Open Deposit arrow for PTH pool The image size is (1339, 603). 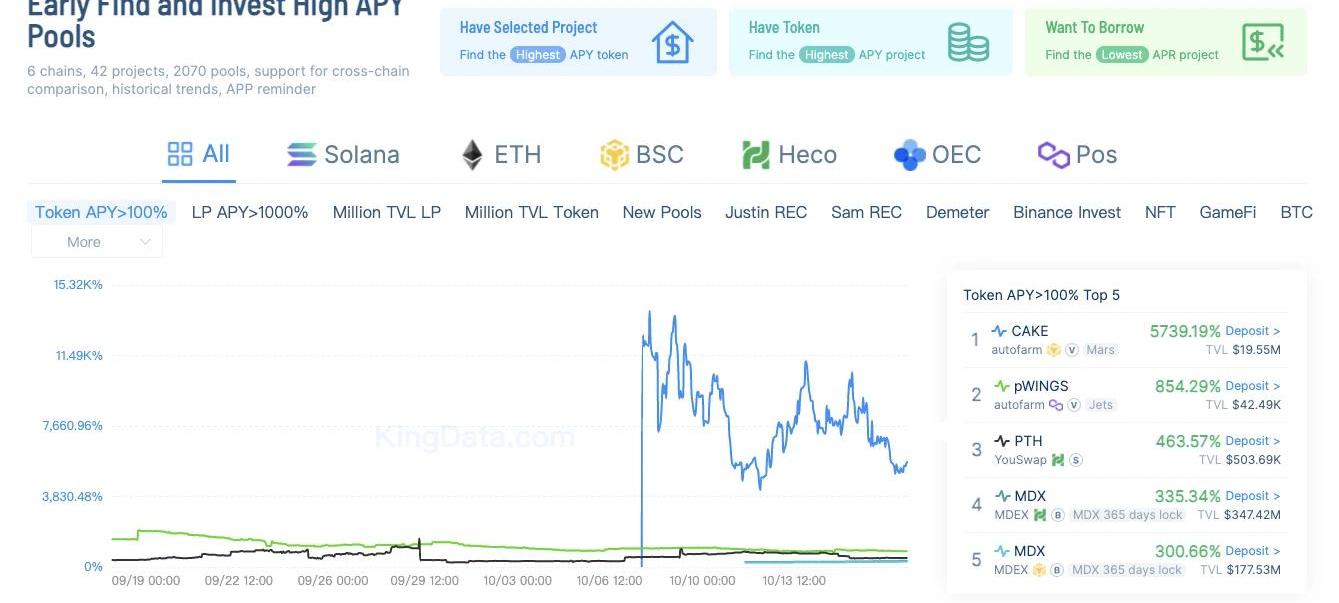pyautogui.click(x=1252, y=441)
